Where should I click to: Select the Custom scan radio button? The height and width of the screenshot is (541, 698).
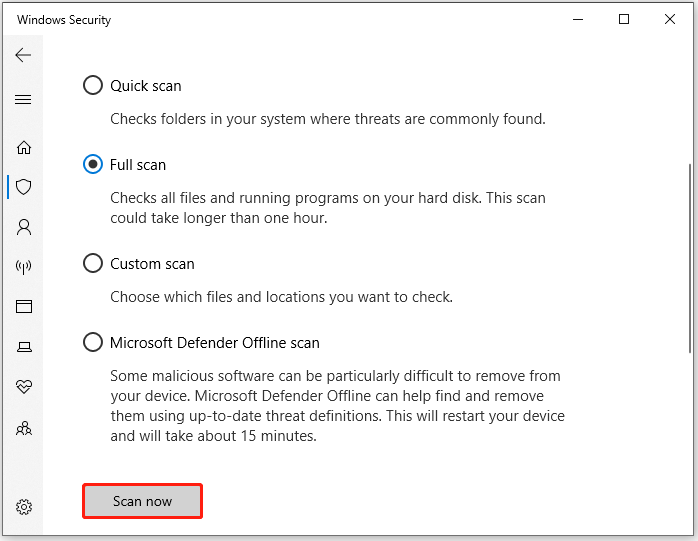[93, 263]
